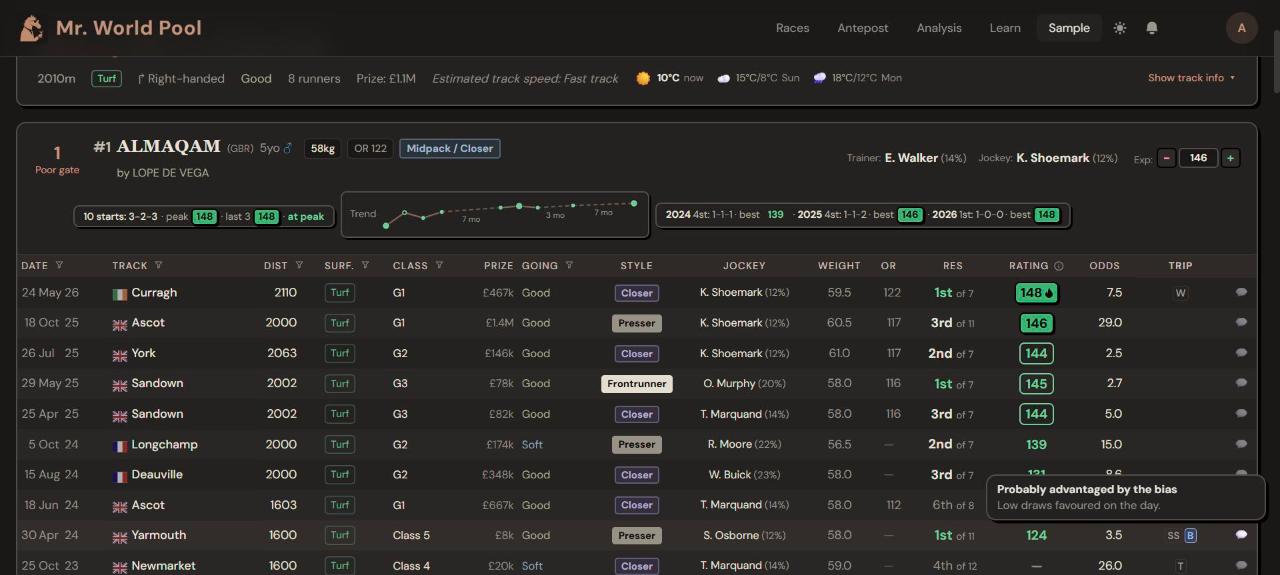Image resolution: width=1280 pixels, height=575 pixels.
Task: Increase Exp rating with plus button
Action: click(1231, 158)
